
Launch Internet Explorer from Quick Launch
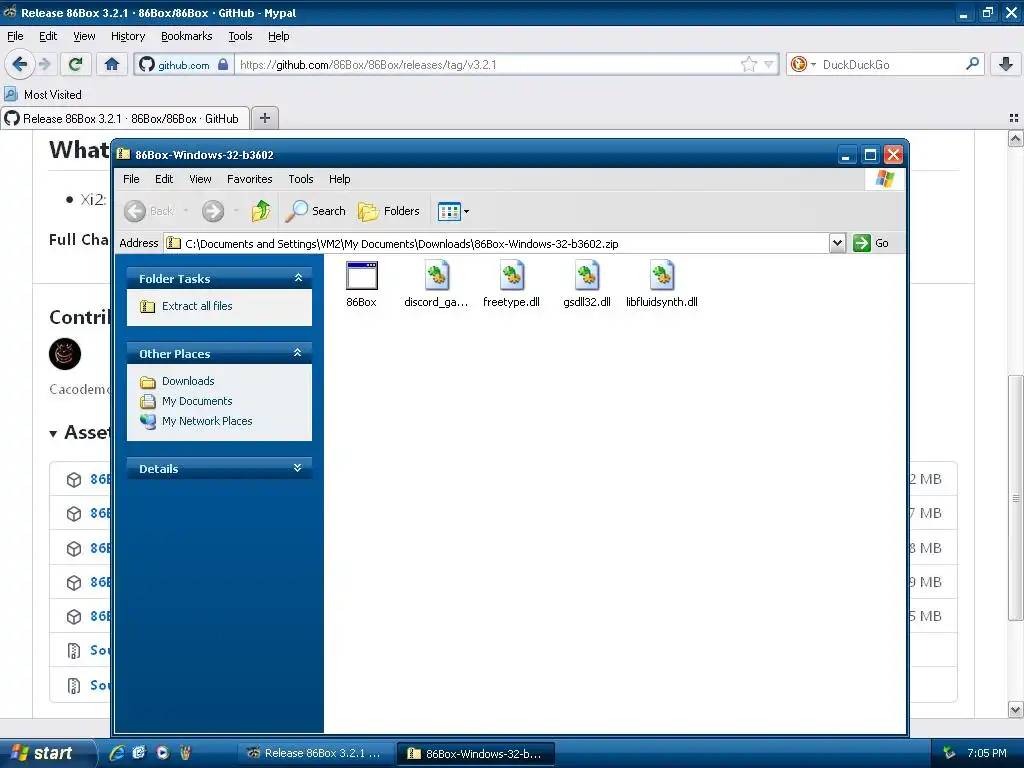(x=117, y=753)
